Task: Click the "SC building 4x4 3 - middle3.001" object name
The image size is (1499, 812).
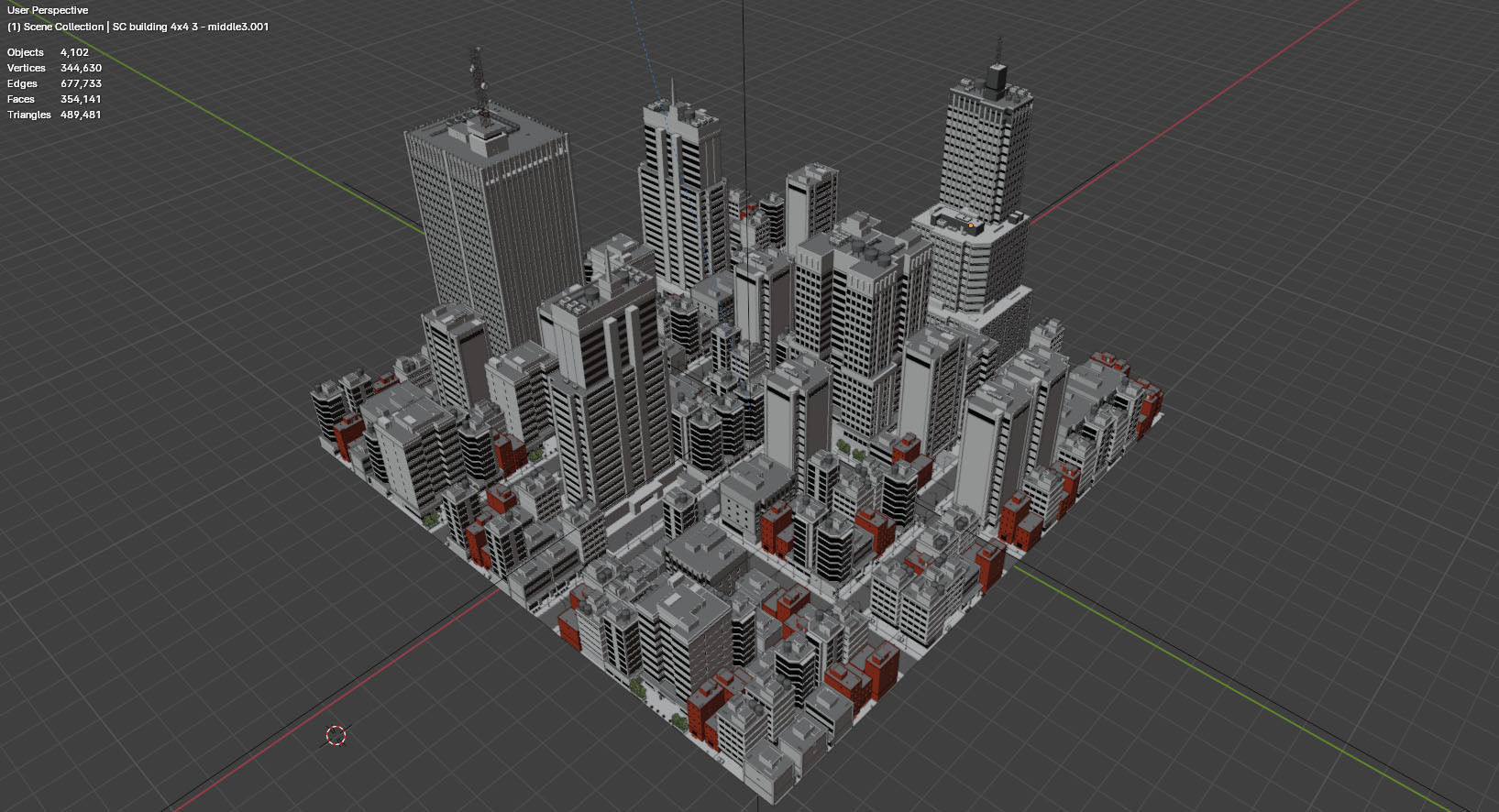Action: click(x=191, y=27)
